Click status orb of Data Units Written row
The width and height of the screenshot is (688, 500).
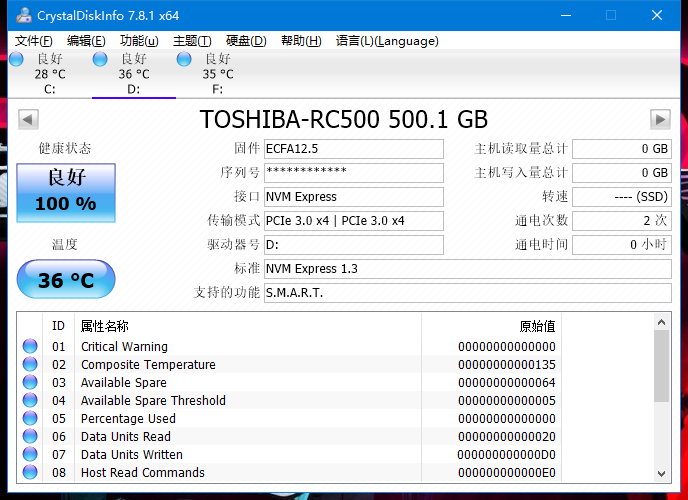30,454
